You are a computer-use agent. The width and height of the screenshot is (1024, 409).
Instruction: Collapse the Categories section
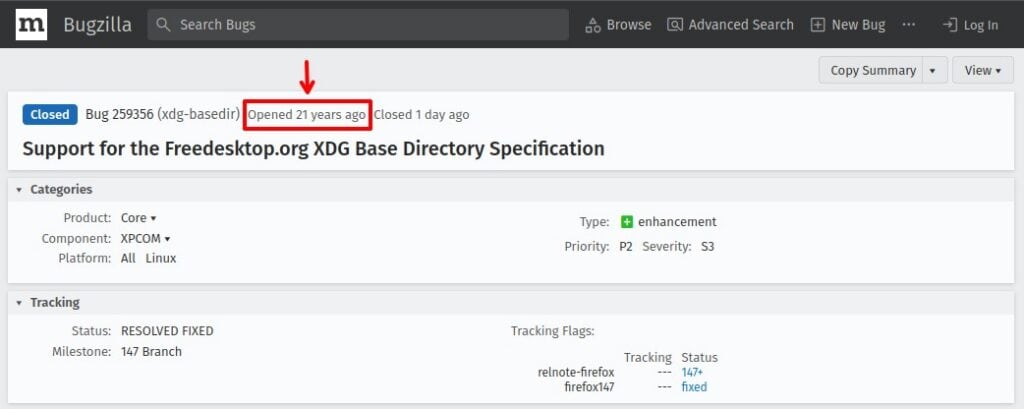pyautogui.click(x=19, y=189)
